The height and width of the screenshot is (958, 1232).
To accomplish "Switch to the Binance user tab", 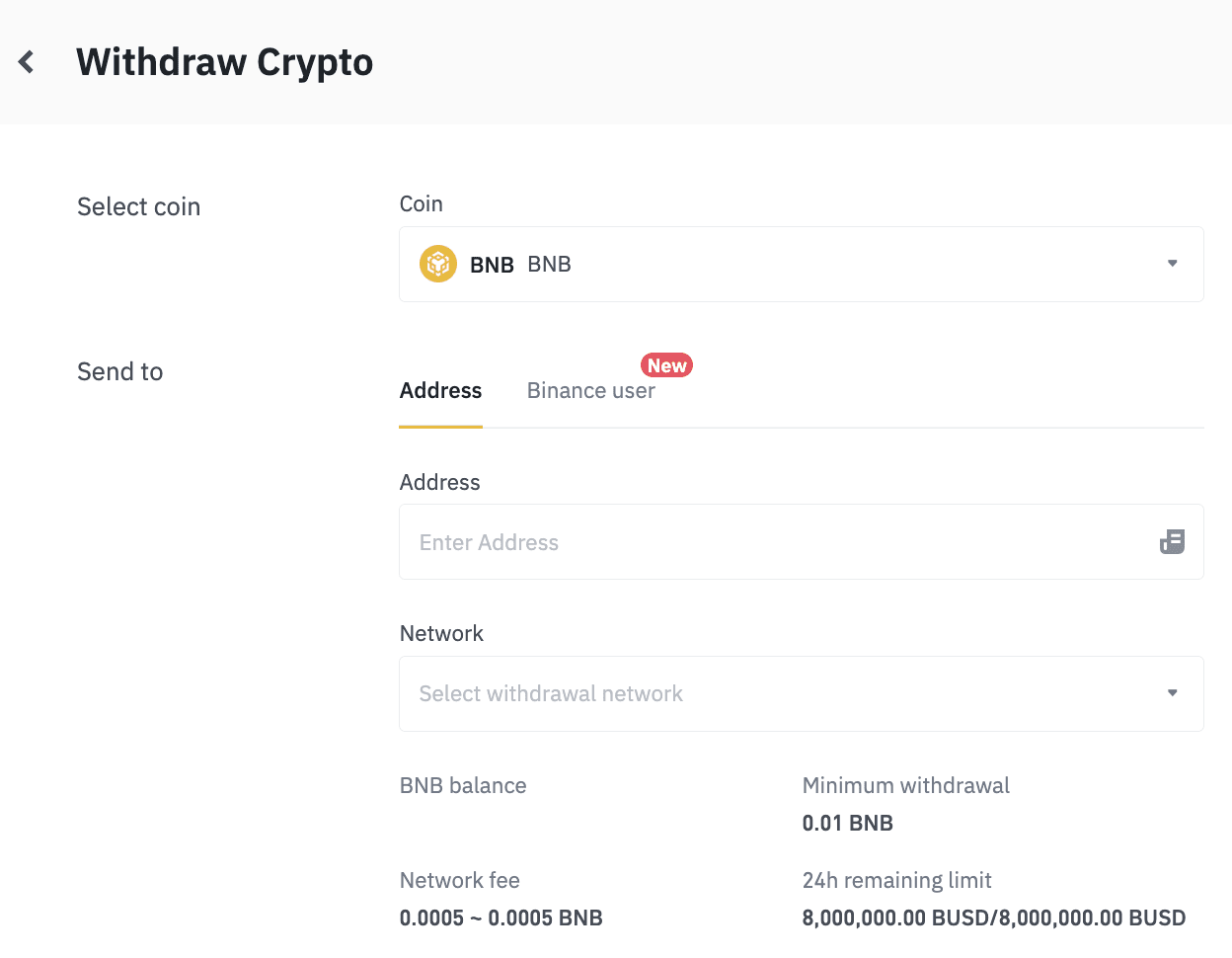I will 591,391.
